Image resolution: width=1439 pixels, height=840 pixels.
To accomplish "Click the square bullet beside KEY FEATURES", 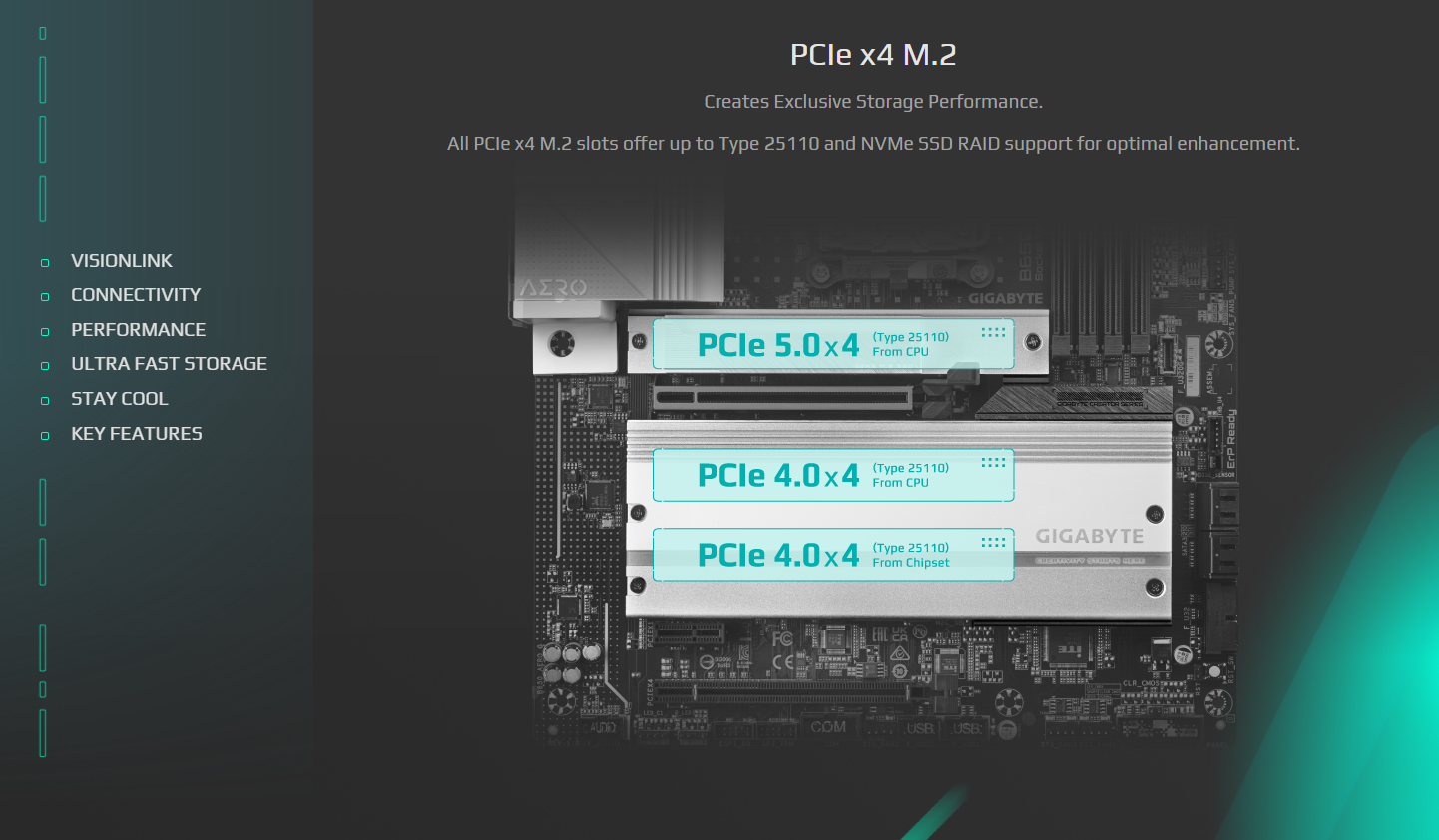I will tap(44, 436).
